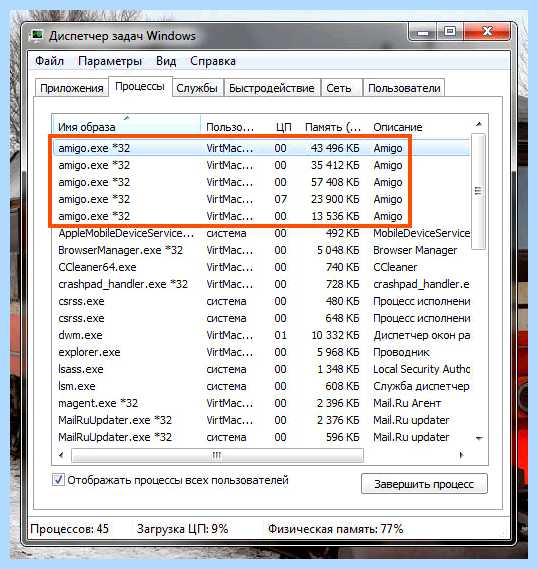
Task: Toggle Отображать процессы всех пользователей checkbox
Action: click(x=58, y=480)
